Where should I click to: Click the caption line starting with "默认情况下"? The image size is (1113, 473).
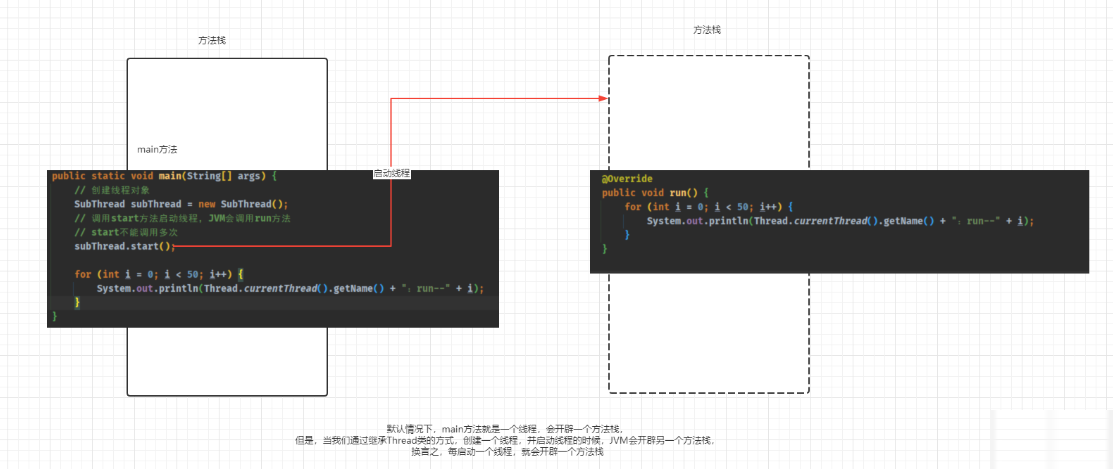(505, 428)
